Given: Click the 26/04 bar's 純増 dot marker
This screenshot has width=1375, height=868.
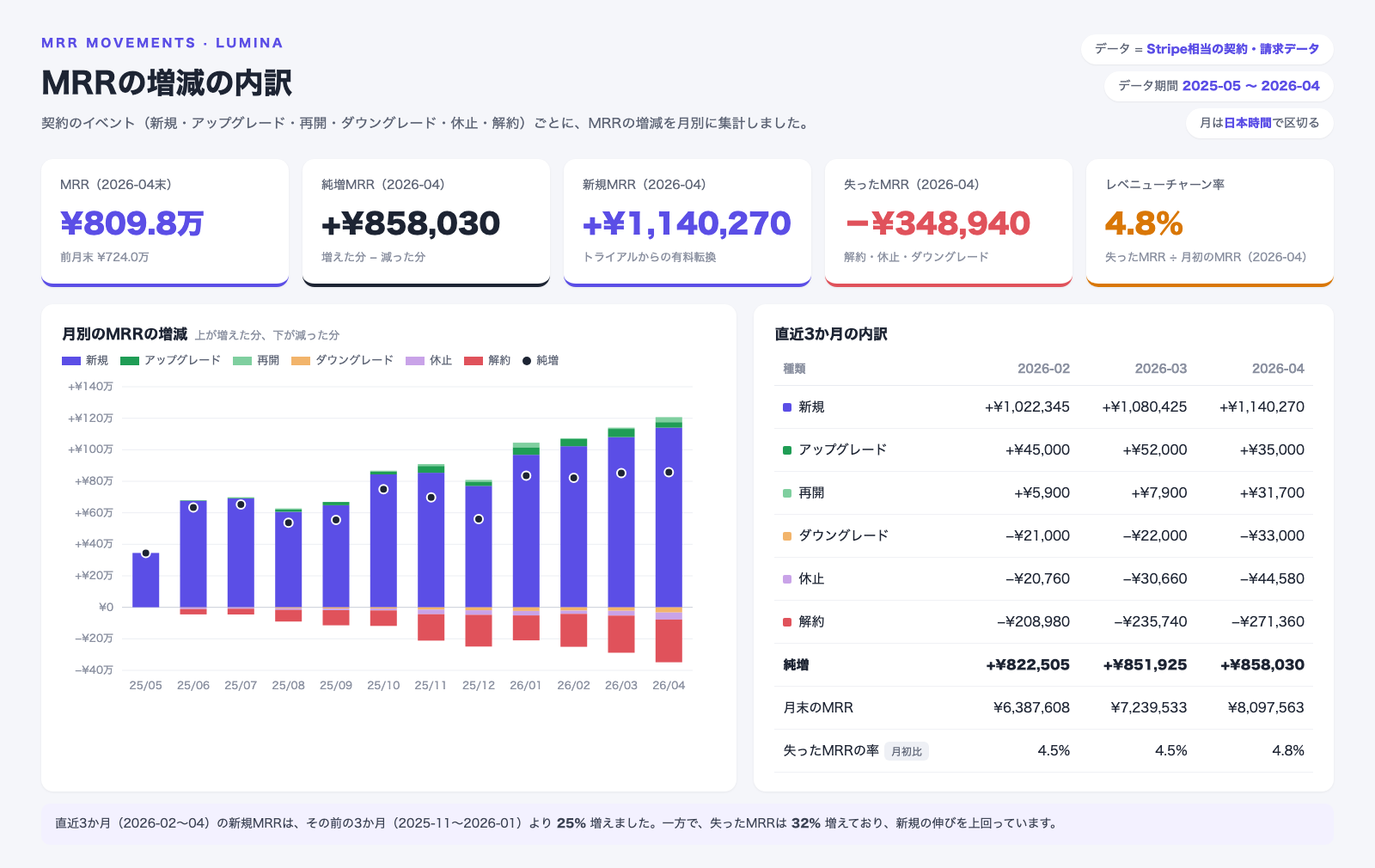Looking at the screenshot, I should click(669, 473).
